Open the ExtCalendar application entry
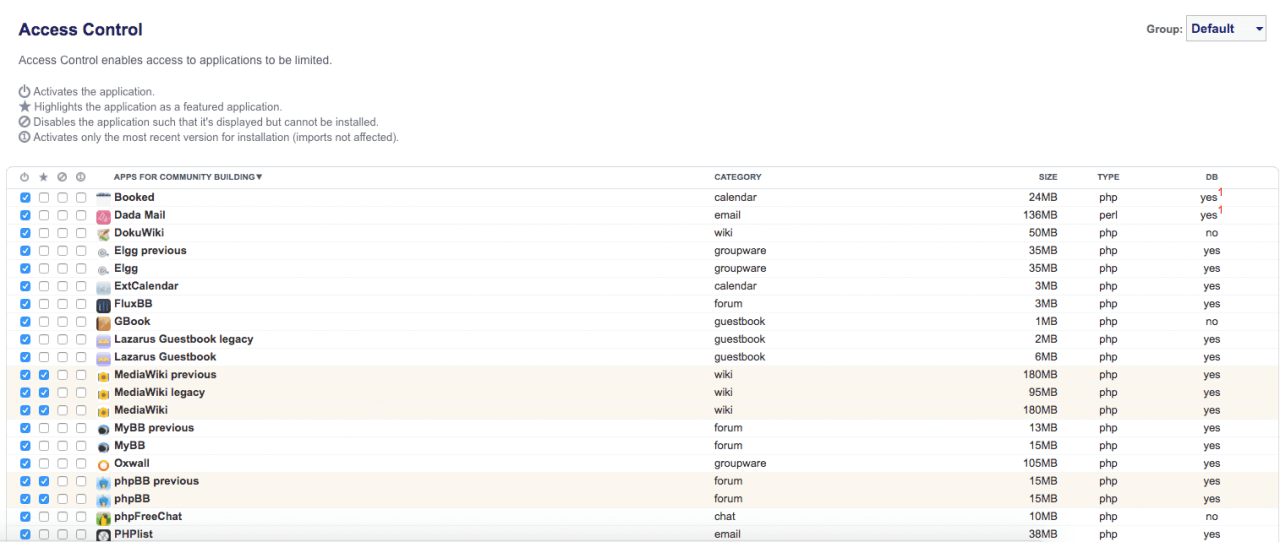Viewport: 1280px width, 542px height. pyautogui.click(x=146, y=286)
